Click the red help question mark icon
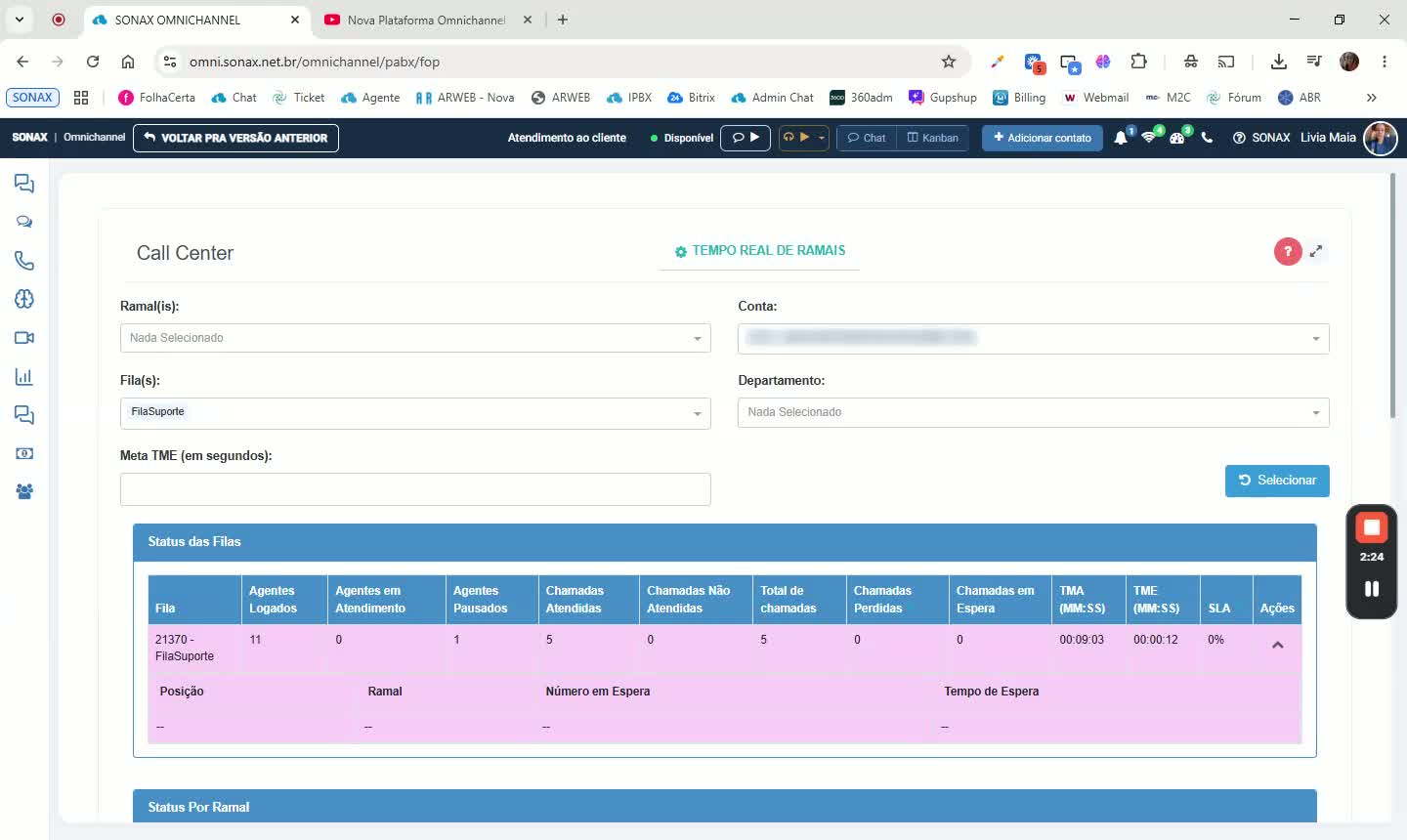Screen dimensions: 1407x840 (1288, 252)
